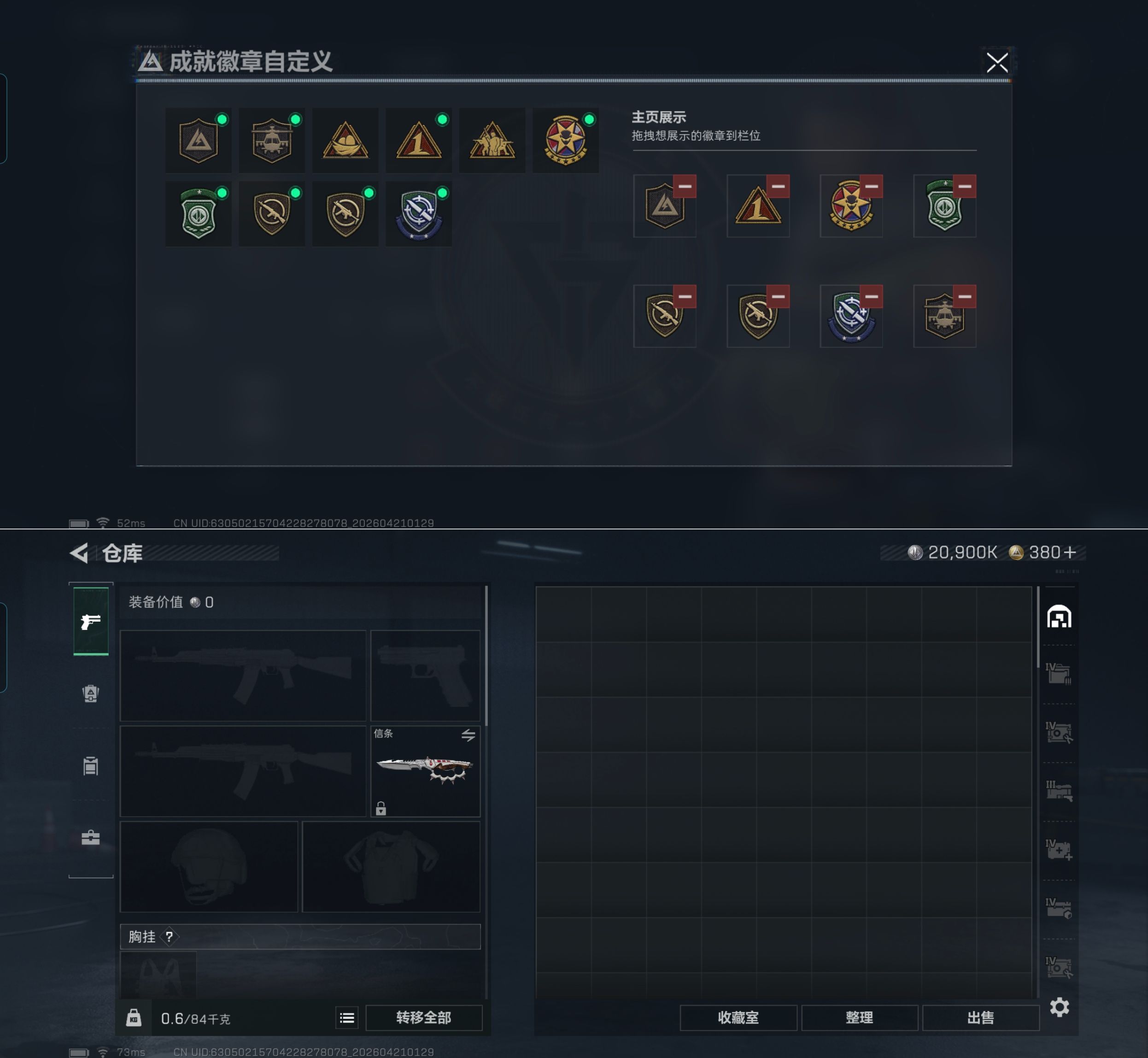Click the stash panel vertical scrollbar
The width and height of the screenshot is (1148, 1058).
(x=1038, y=627)
